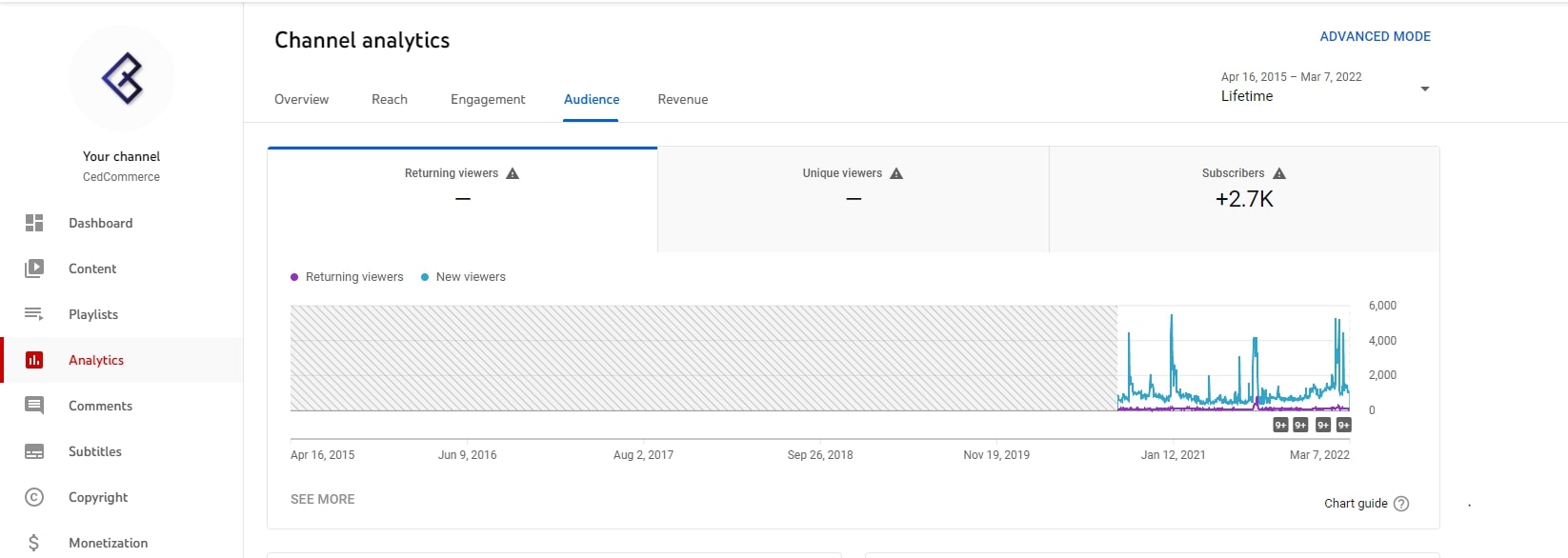Click the warning triangle beside Returning viewers

click(x=513, y=173)
